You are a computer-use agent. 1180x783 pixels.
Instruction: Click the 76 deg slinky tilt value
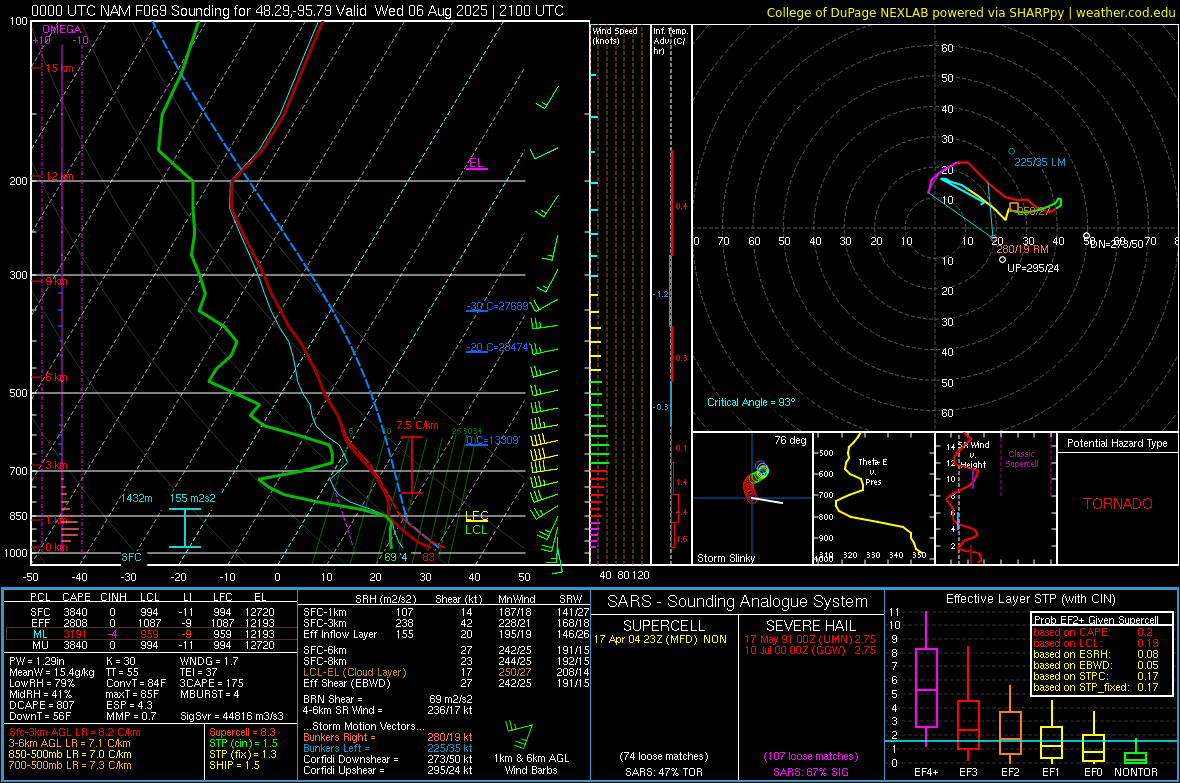pos(790,440)
